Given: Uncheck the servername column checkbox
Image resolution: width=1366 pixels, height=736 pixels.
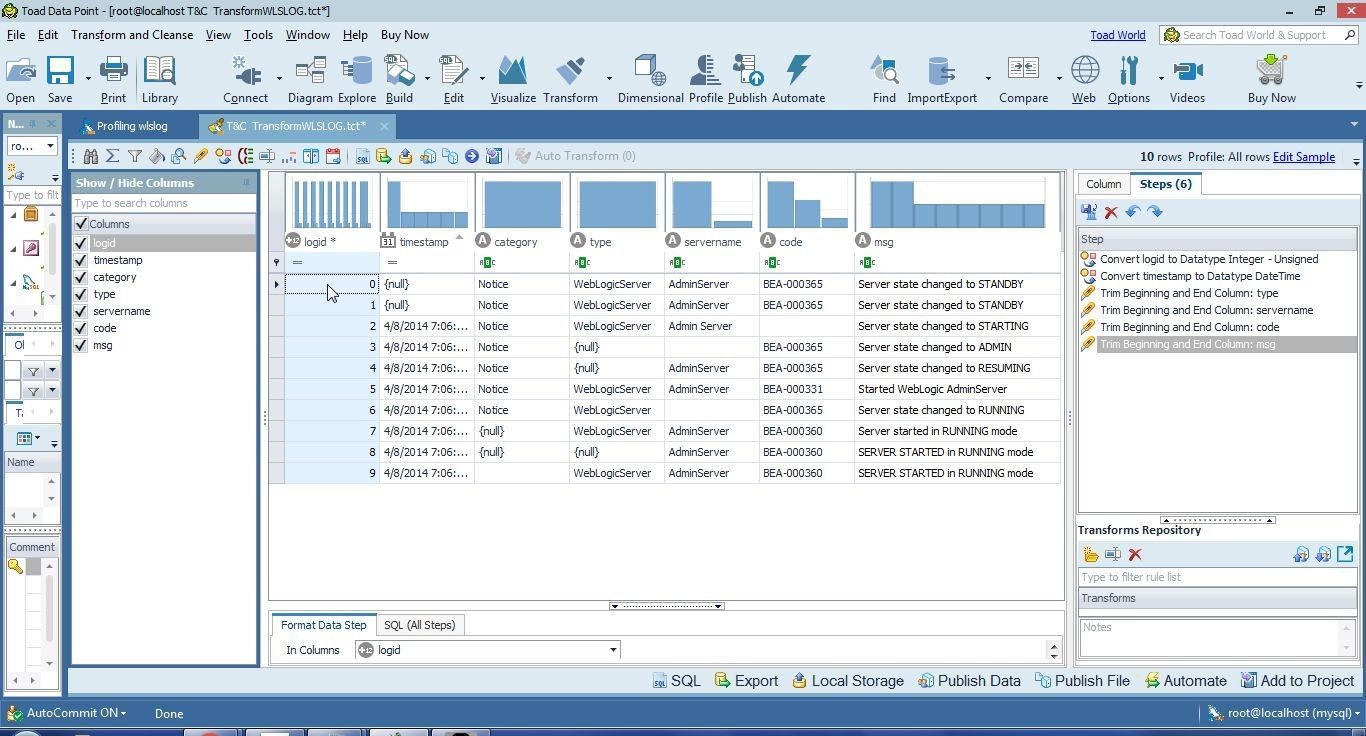Looking at the screenshot, I should click(x=81, y=311).
